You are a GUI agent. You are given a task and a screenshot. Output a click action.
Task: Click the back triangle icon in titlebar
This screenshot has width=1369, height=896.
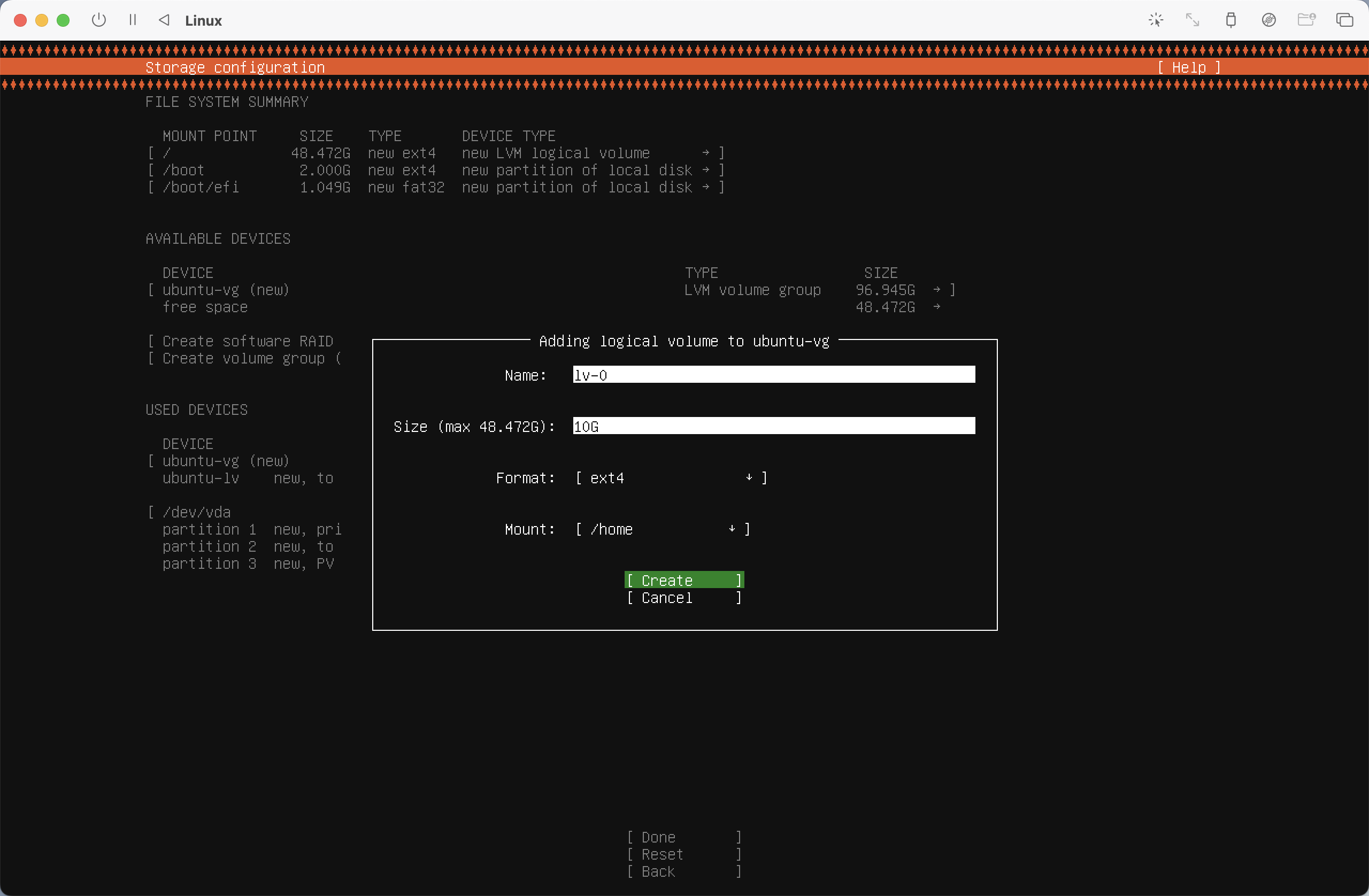pyautogui.click(x=164, y=20)
